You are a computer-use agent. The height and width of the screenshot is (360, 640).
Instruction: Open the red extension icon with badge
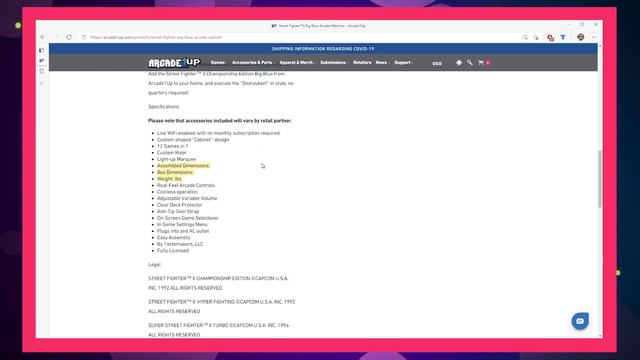551,38
